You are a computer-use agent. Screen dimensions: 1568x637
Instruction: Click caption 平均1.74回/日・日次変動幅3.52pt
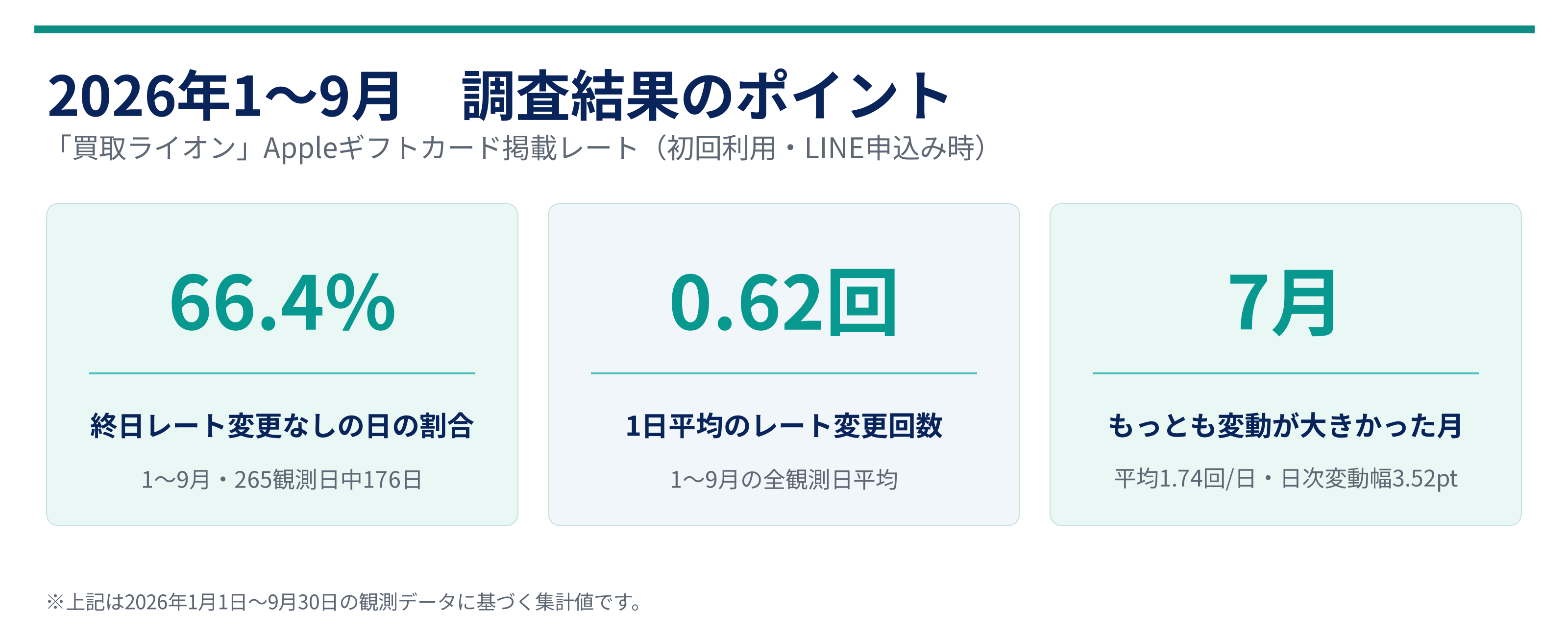[1286, 479]
